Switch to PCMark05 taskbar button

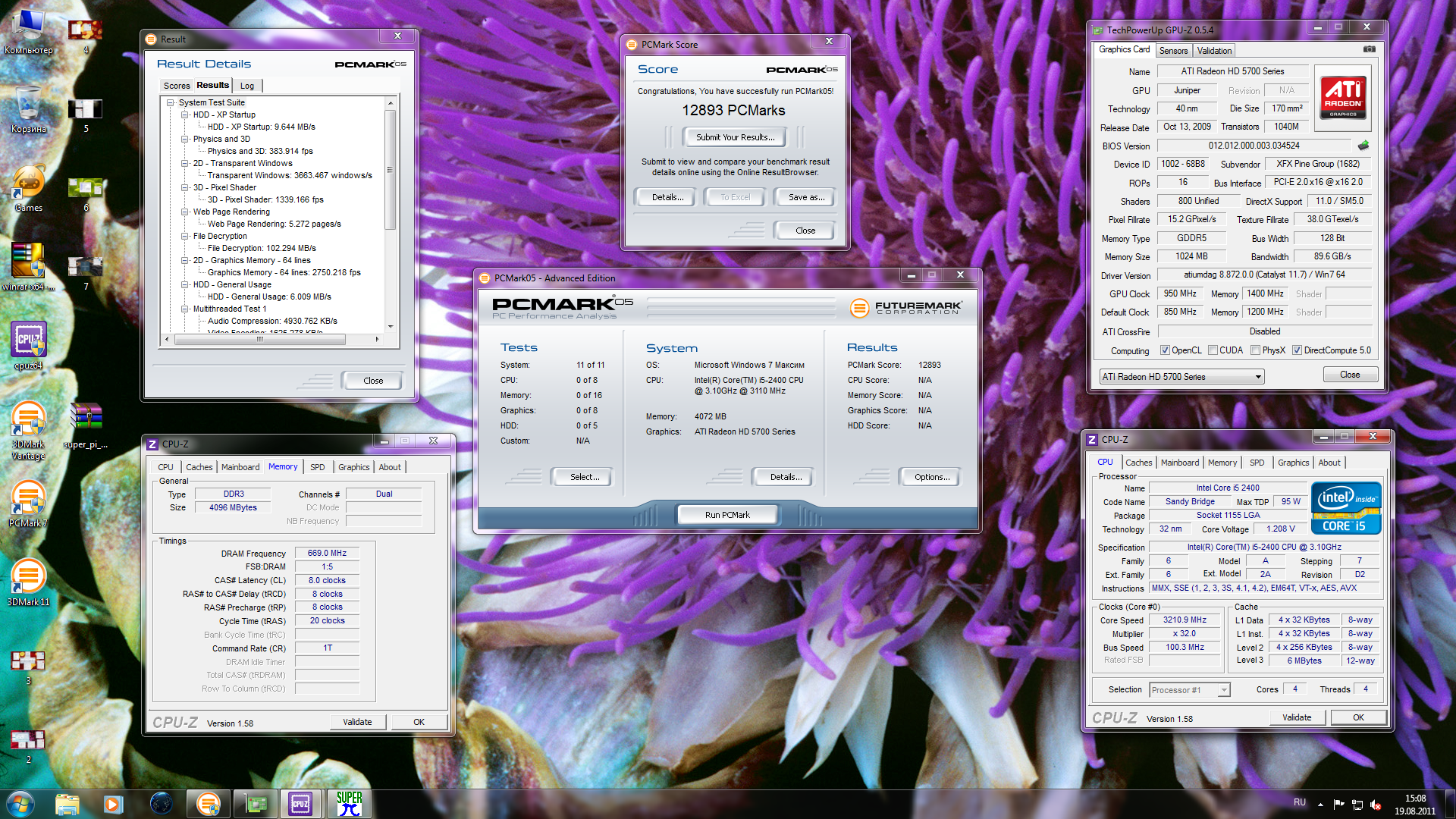point(208,804)
